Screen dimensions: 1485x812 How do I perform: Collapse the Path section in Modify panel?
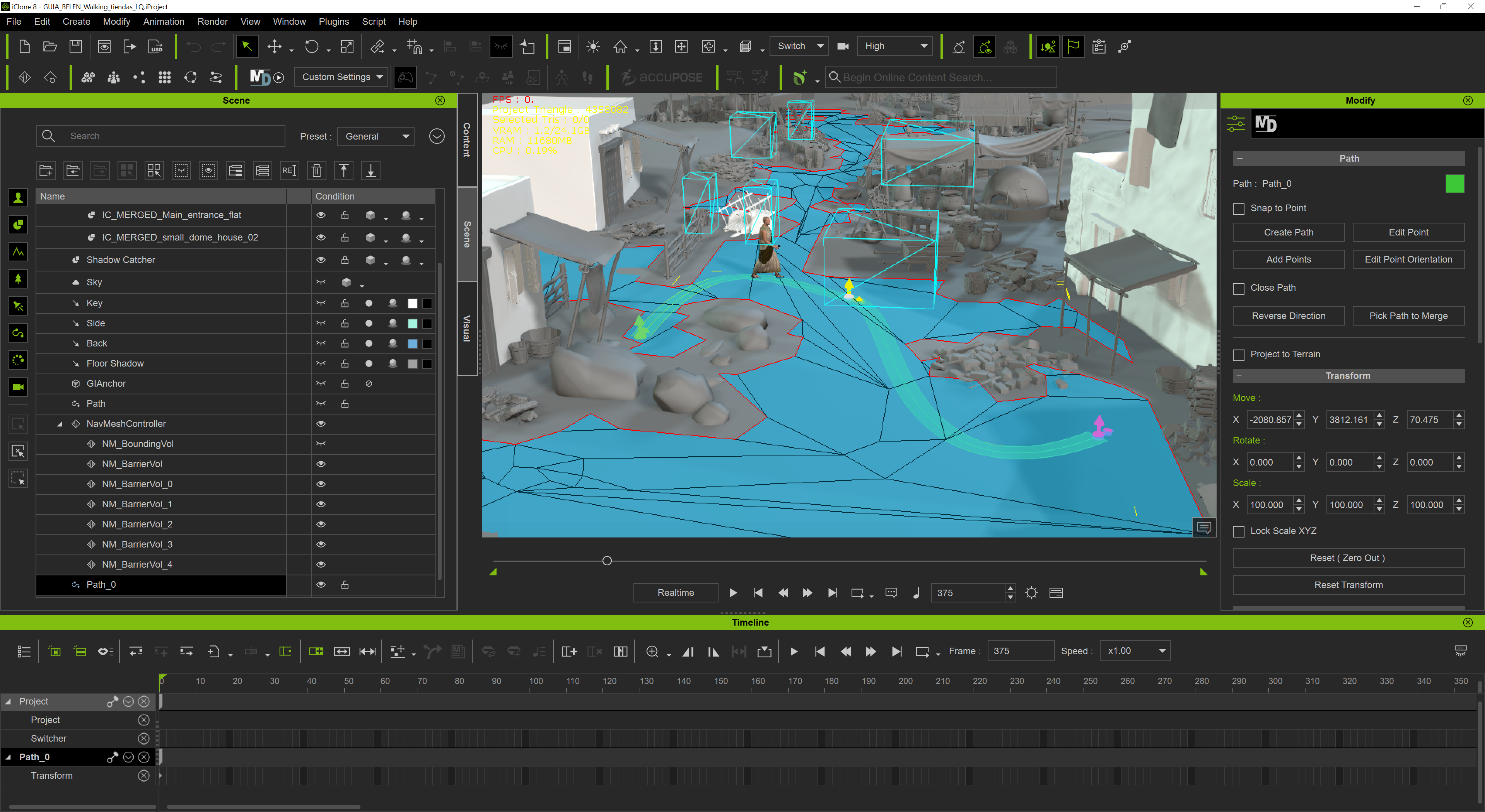tap(1240, 159)
